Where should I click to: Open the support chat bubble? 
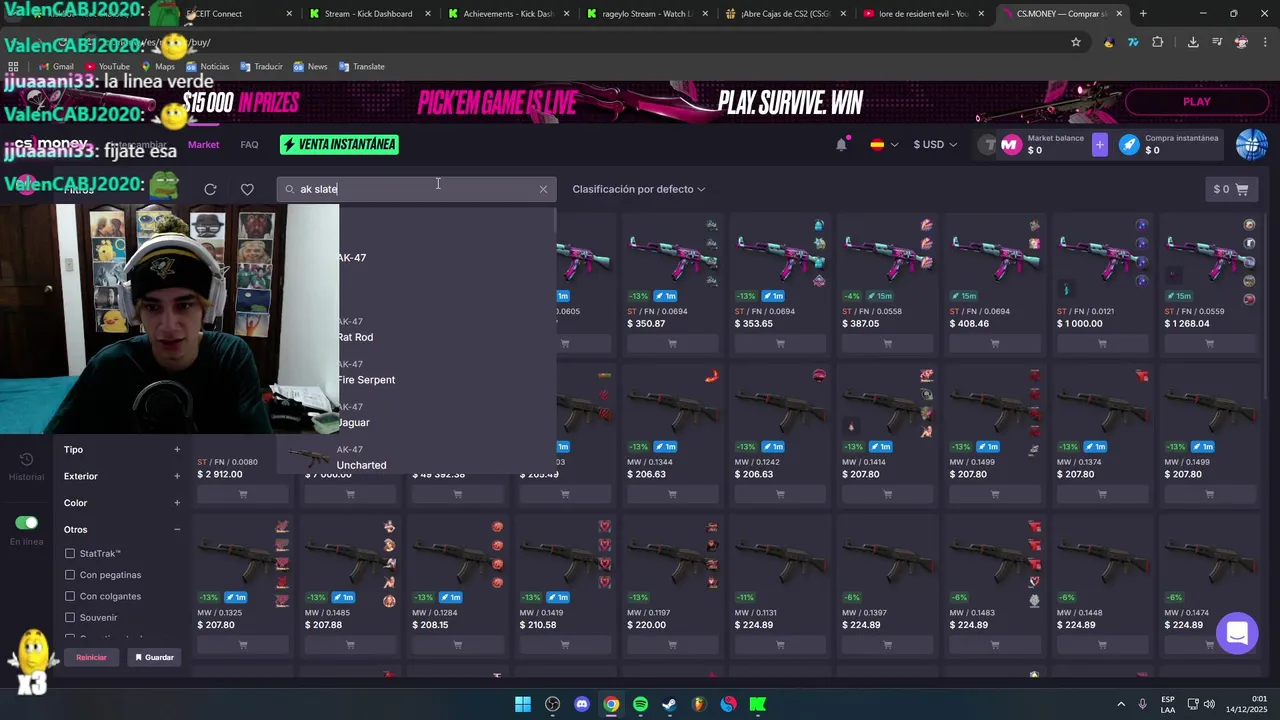point(1237,633)
